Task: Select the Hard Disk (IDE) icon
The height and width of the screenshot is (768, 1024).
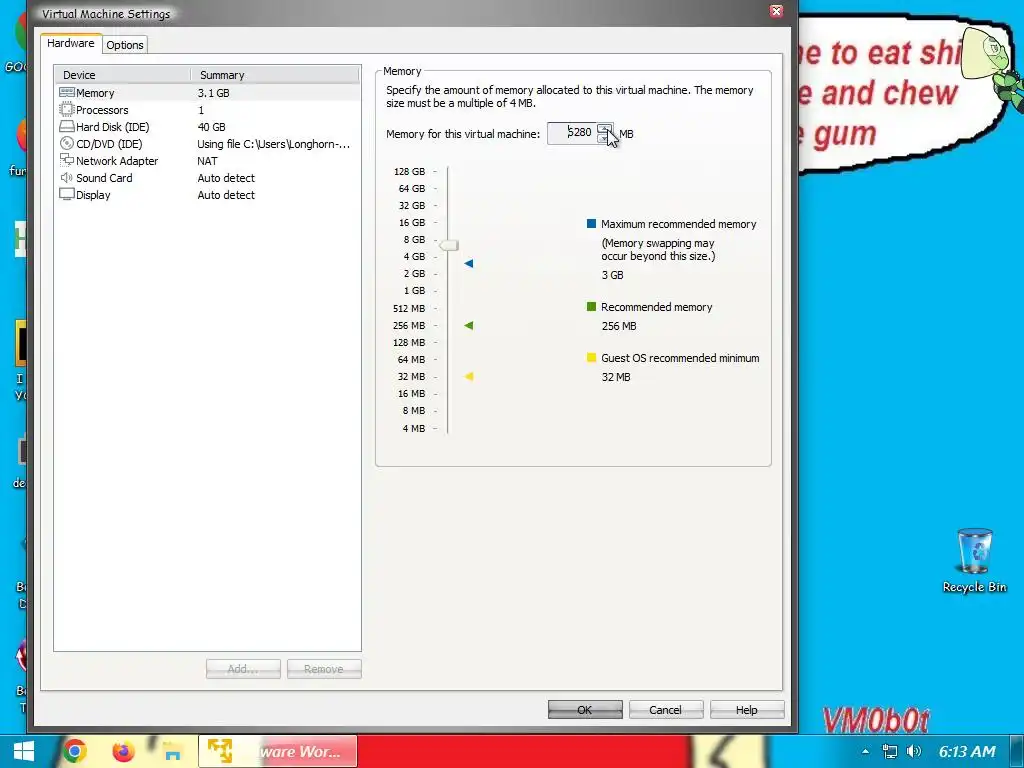Action: click(67, 127)
